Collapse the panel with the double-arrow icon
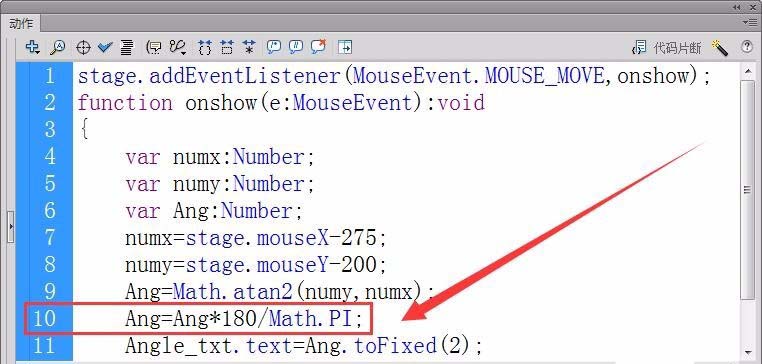This screenshot has width=762, height=364. [x=738, y=7]
